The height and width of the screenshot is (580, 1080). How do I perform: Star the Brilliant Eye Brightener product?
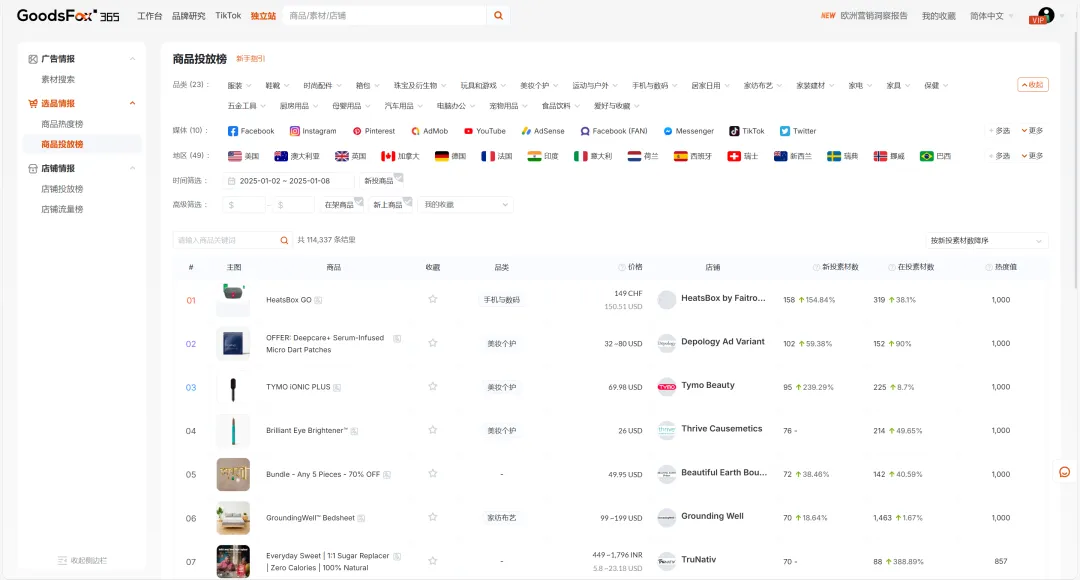pos(433,430)
